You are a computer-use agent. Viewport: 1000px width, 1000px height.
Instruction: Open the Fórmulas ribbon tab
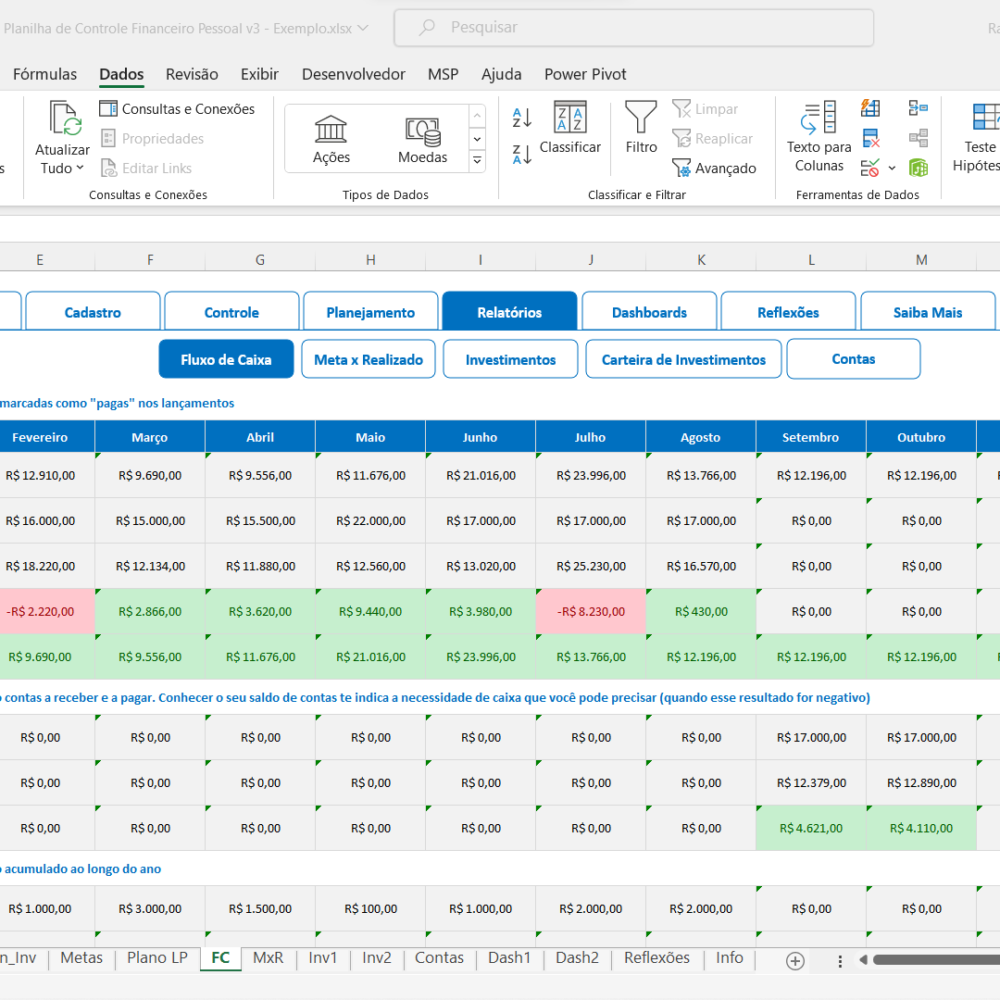[x=45, y=75]
